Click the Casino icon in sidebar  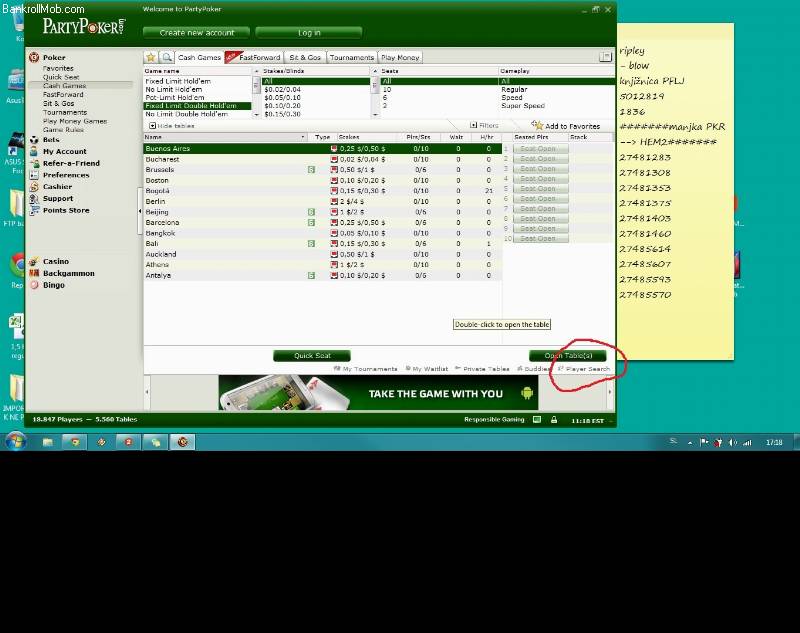point(34,261)
